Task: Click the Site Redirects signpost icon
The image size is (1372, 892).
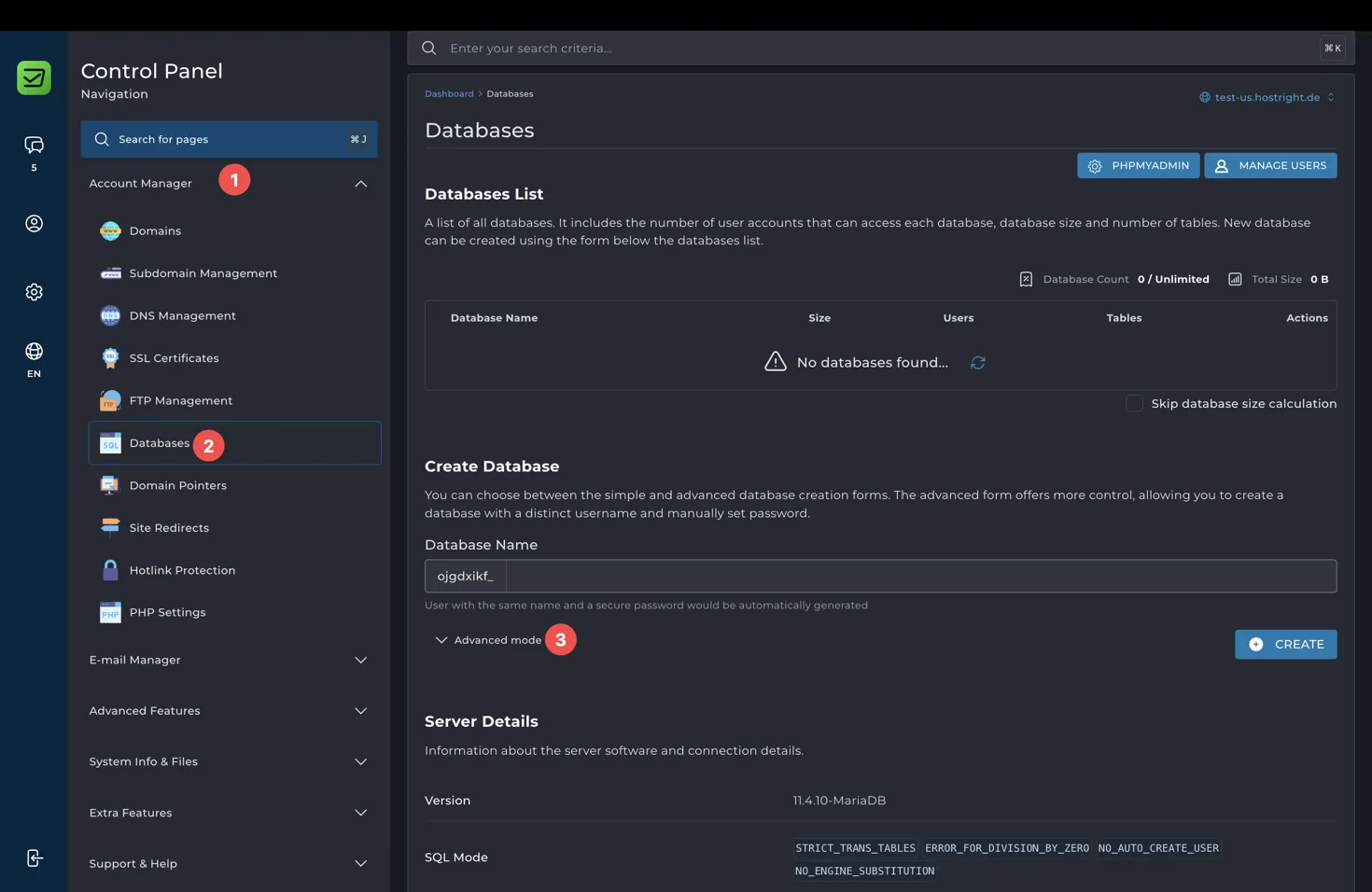Action: [x=110, y=528]
